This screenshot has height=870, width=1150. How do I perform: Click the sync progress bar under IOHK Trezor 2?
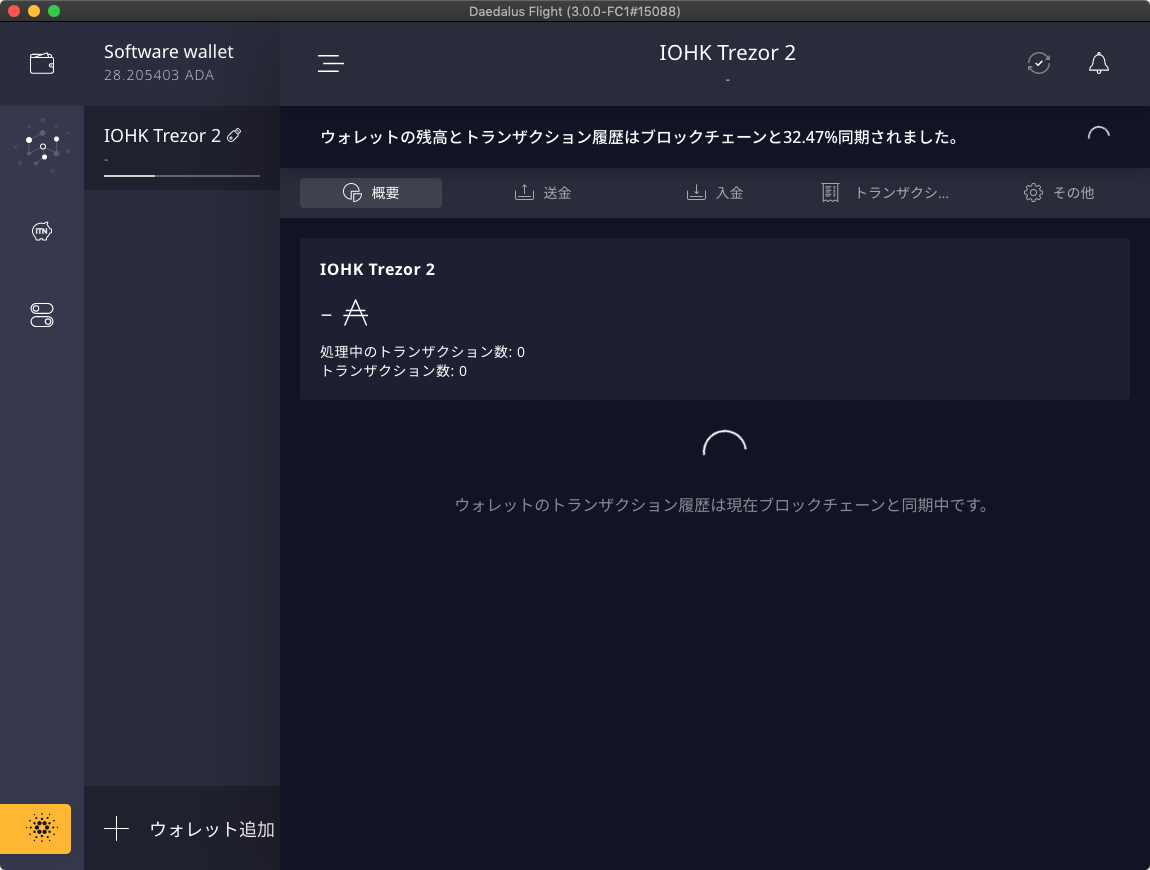(182, 176)
